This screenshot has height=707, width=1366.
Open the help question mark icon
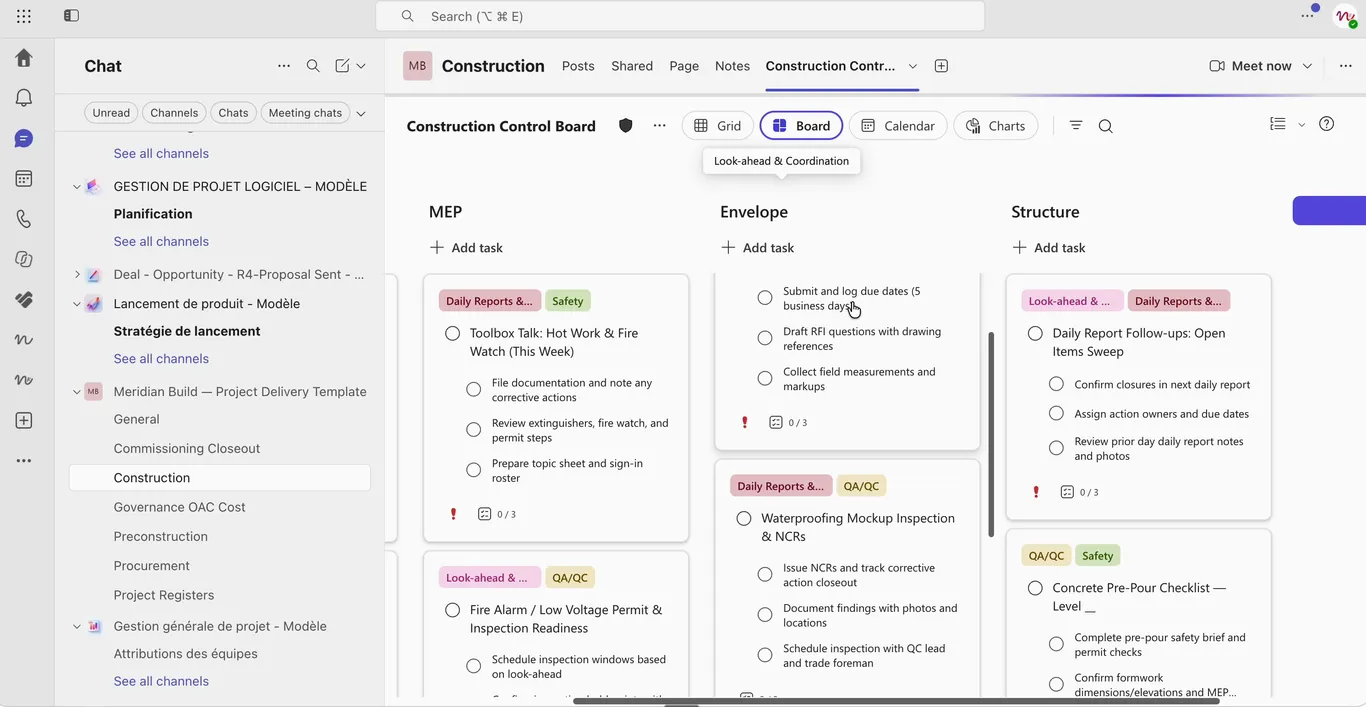[x=1326, y=124]
